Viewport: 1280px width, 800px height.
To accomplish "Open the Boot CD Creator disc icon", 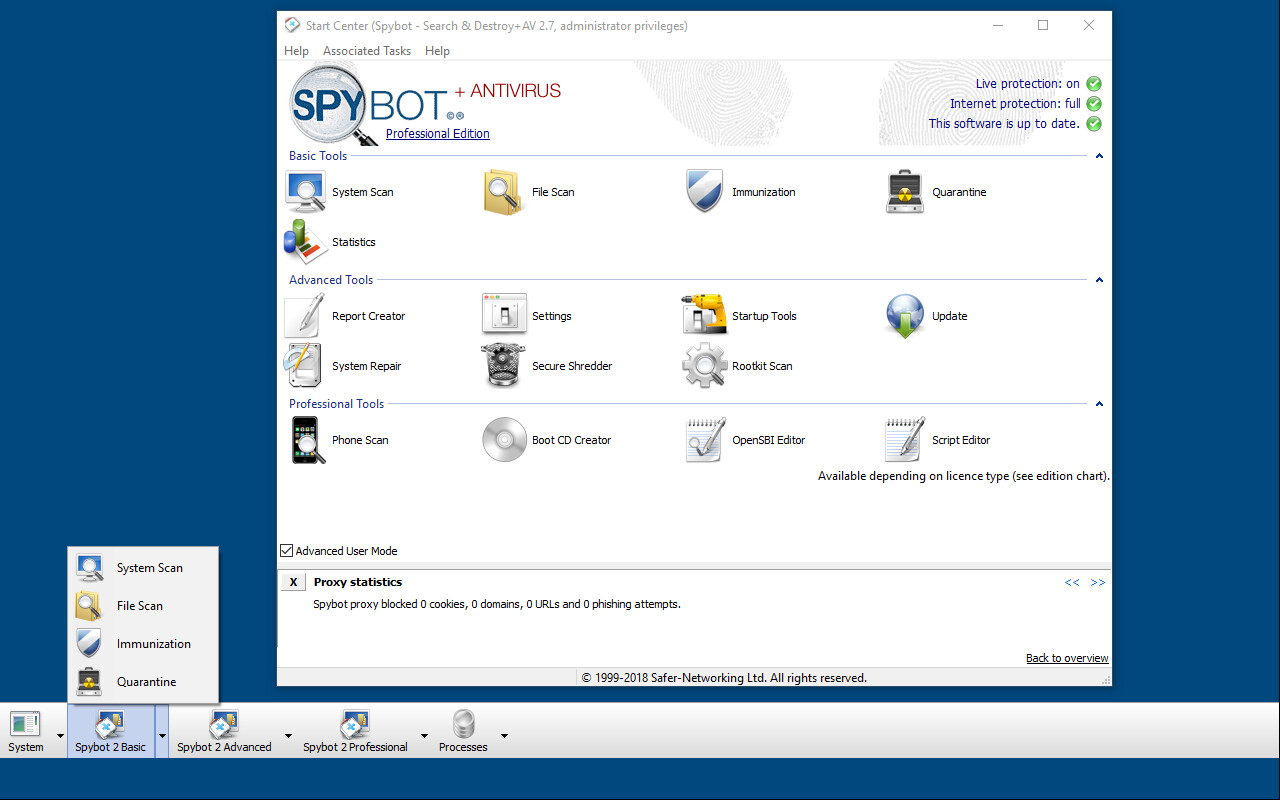I will (x=504, y=439).
